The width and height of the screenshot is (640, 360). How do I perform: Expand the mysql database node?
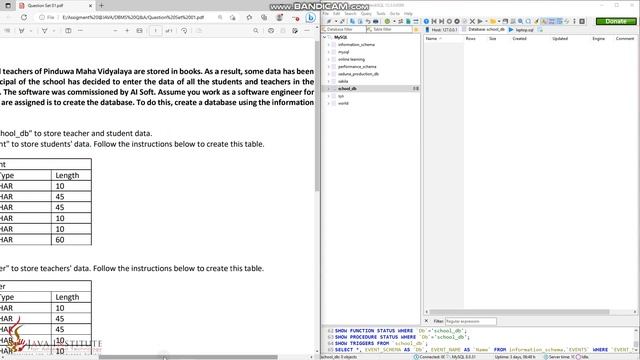coord(329,52)
